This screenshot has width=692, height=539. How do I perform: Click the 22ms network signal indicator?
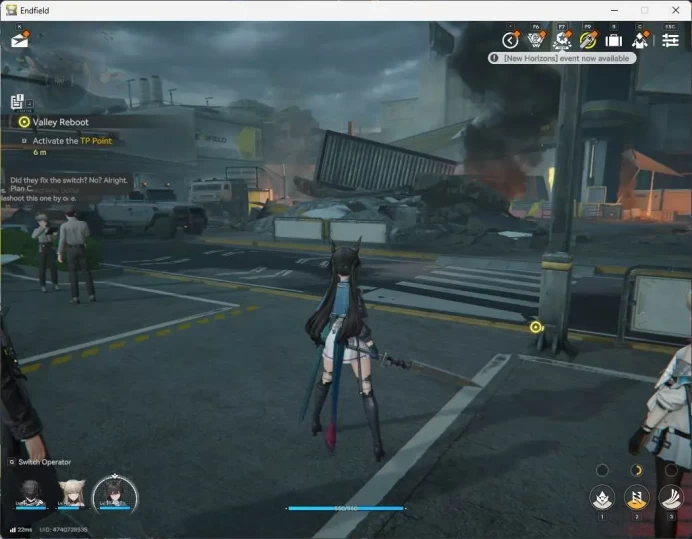point(21,529)
